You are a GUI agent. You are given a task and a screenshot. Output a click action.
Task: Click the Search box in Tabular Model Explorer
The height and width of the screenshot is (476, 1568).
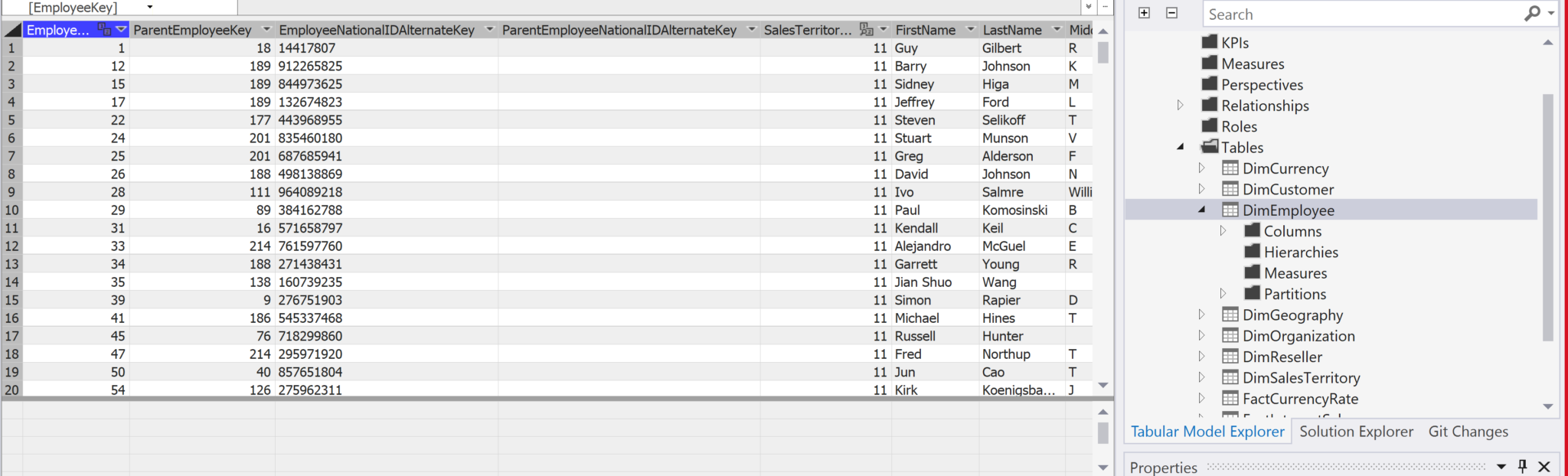pos(1363,15)
